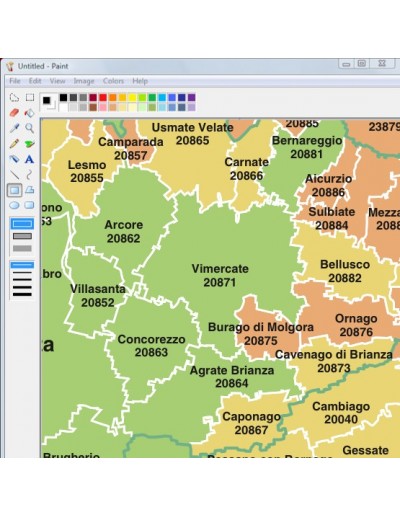The image size is (400, 517).
Task: Open the Image menu
Action: (84, 81)
